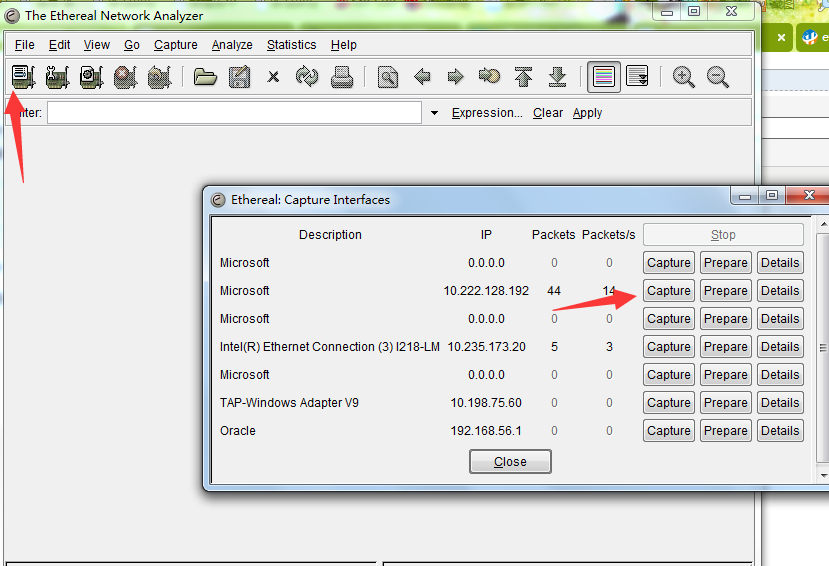Image resolution: width=829 pixels, height=566 pixels.
Task: Go back in packet history arrow
Action: point(422,77)
